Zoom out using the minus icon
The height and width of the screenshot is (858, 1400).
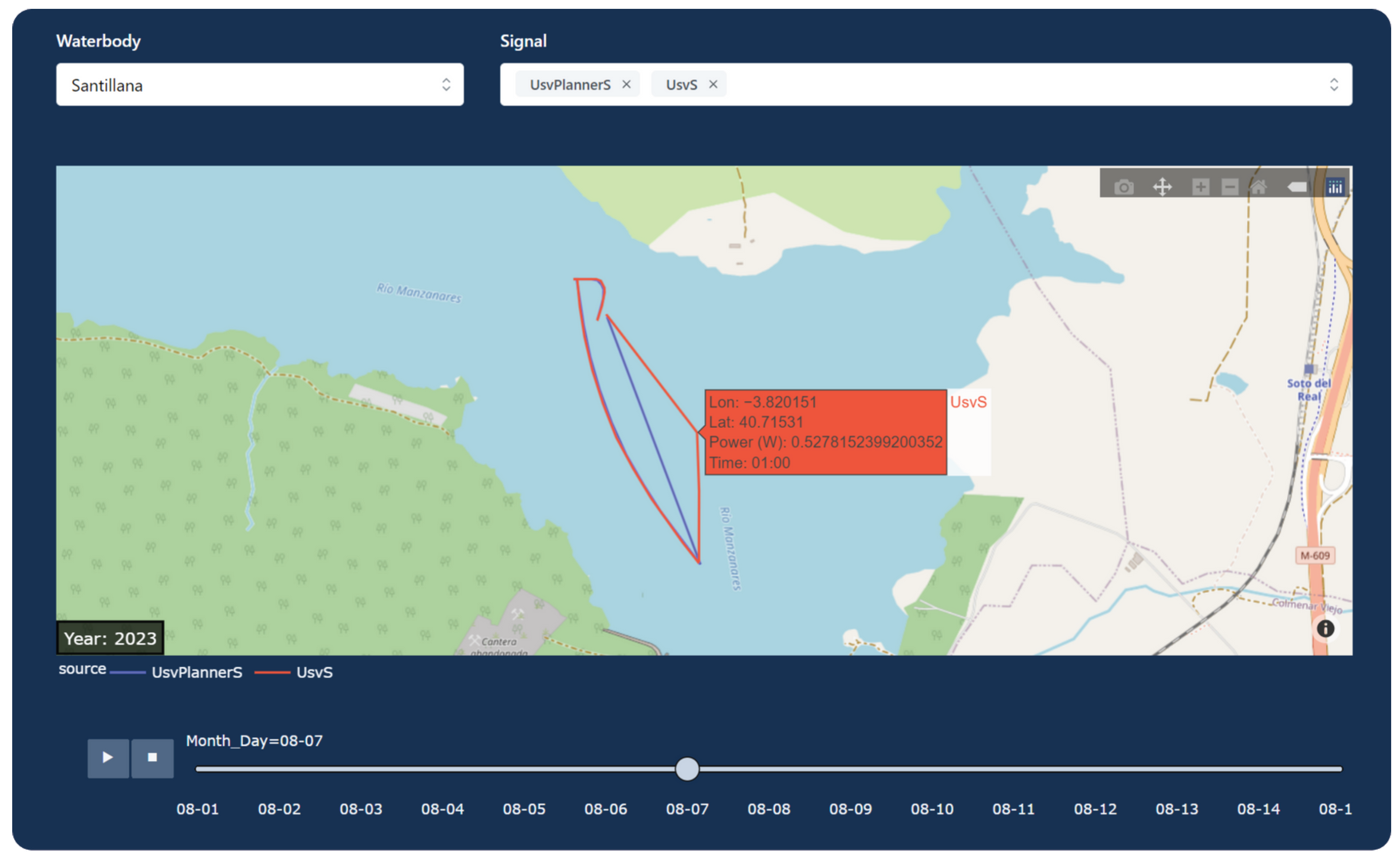pyautogui.click(x=1230, y=187)
